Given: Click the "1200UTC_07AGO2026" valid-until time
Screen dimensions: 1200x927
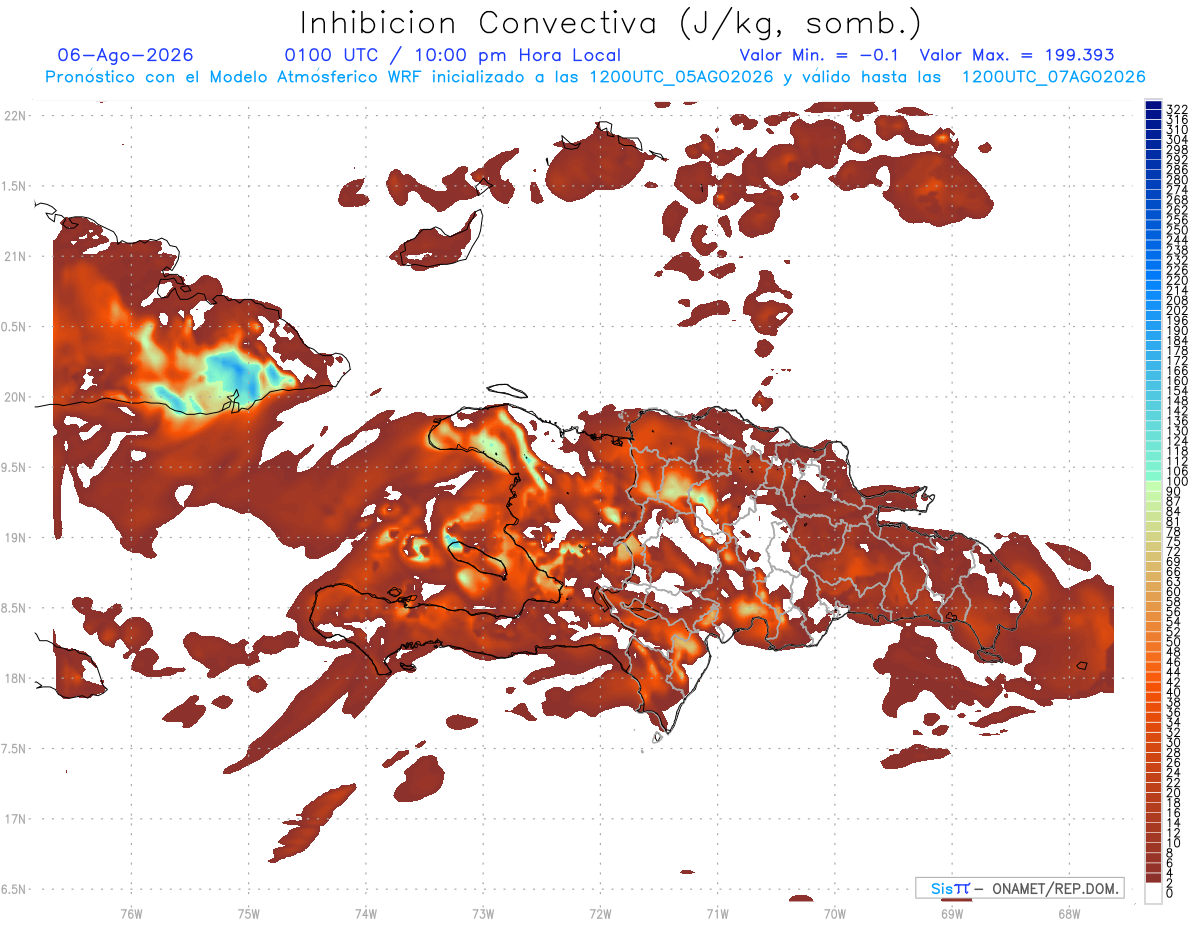Looking at the screenshot, I should tap(1053, 76).
